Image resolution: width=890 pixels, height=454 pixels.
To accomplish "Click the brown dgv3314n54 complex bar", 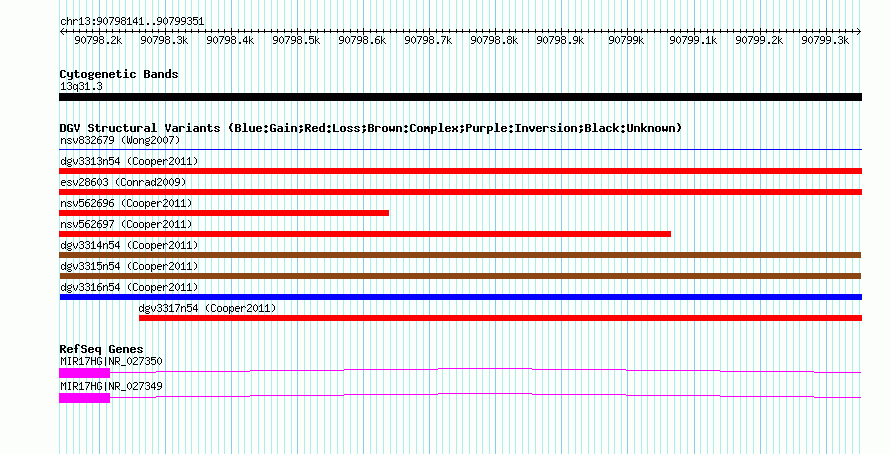I will 460,255.
